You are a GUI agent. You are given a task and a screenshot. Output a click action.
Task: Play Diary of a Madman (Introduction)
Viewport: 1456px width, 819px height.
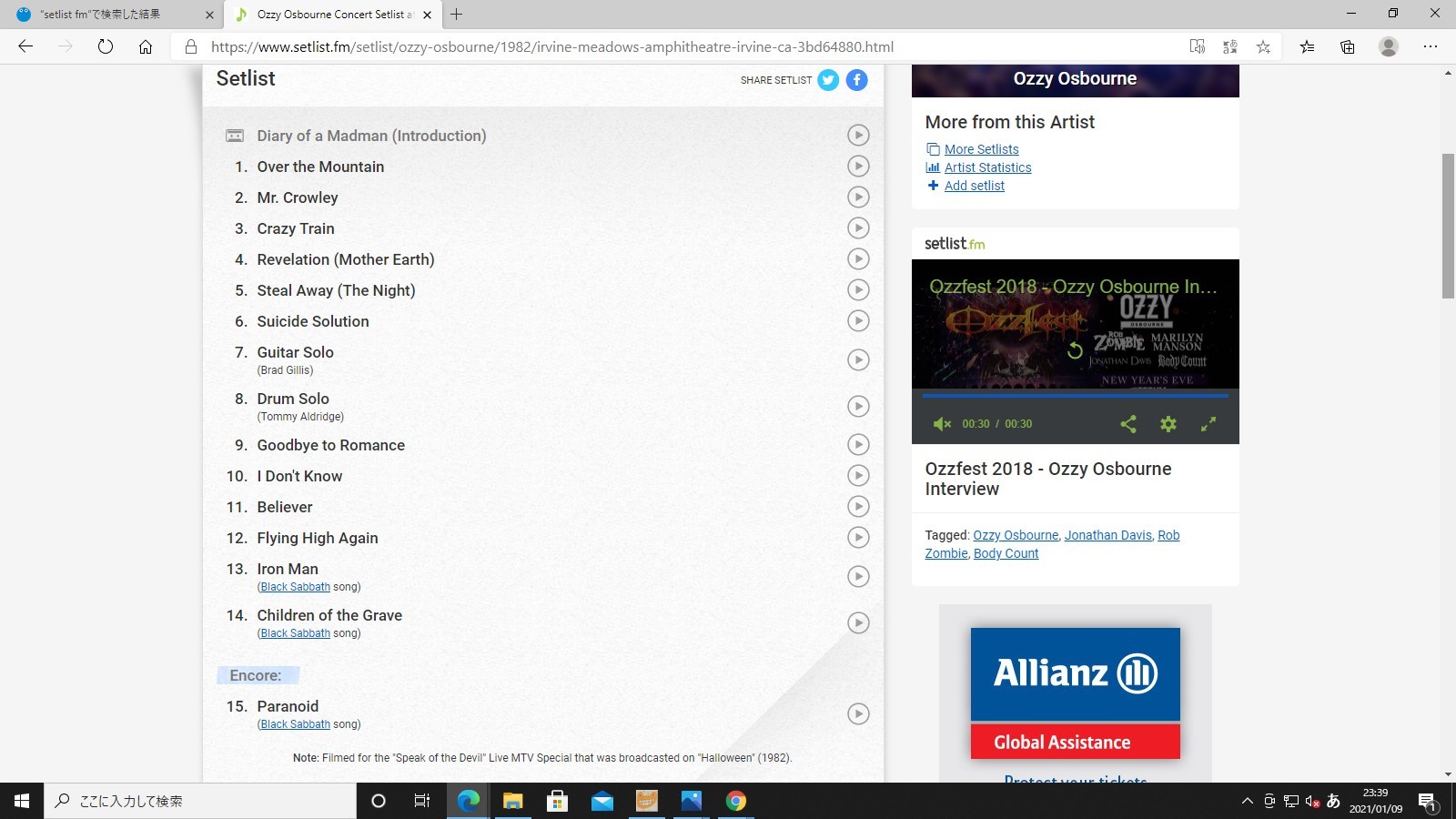click(858, 136)
